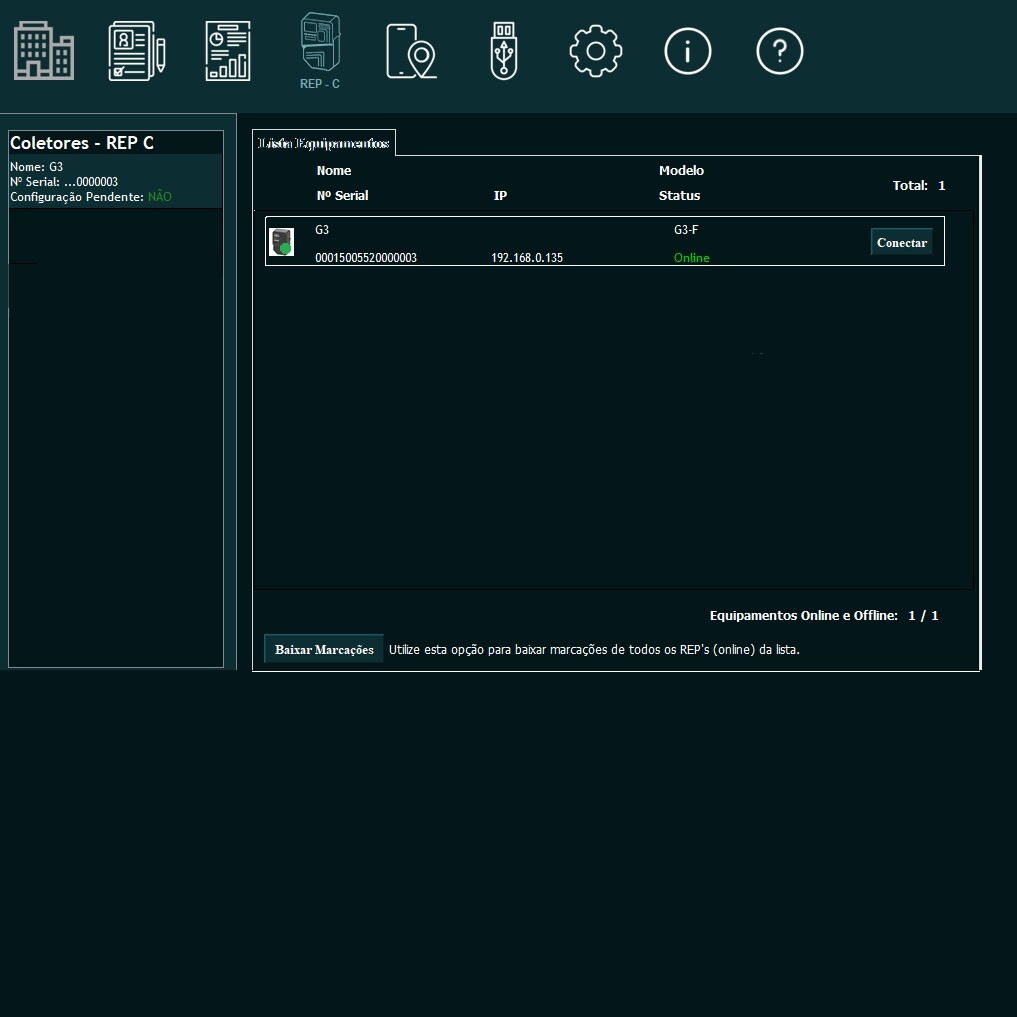Image resolution: width=1017 pixels, height=1017 pixels.
Task: Select the G3 collector in the Coletores panel
Action: click(x=115, y=181)
